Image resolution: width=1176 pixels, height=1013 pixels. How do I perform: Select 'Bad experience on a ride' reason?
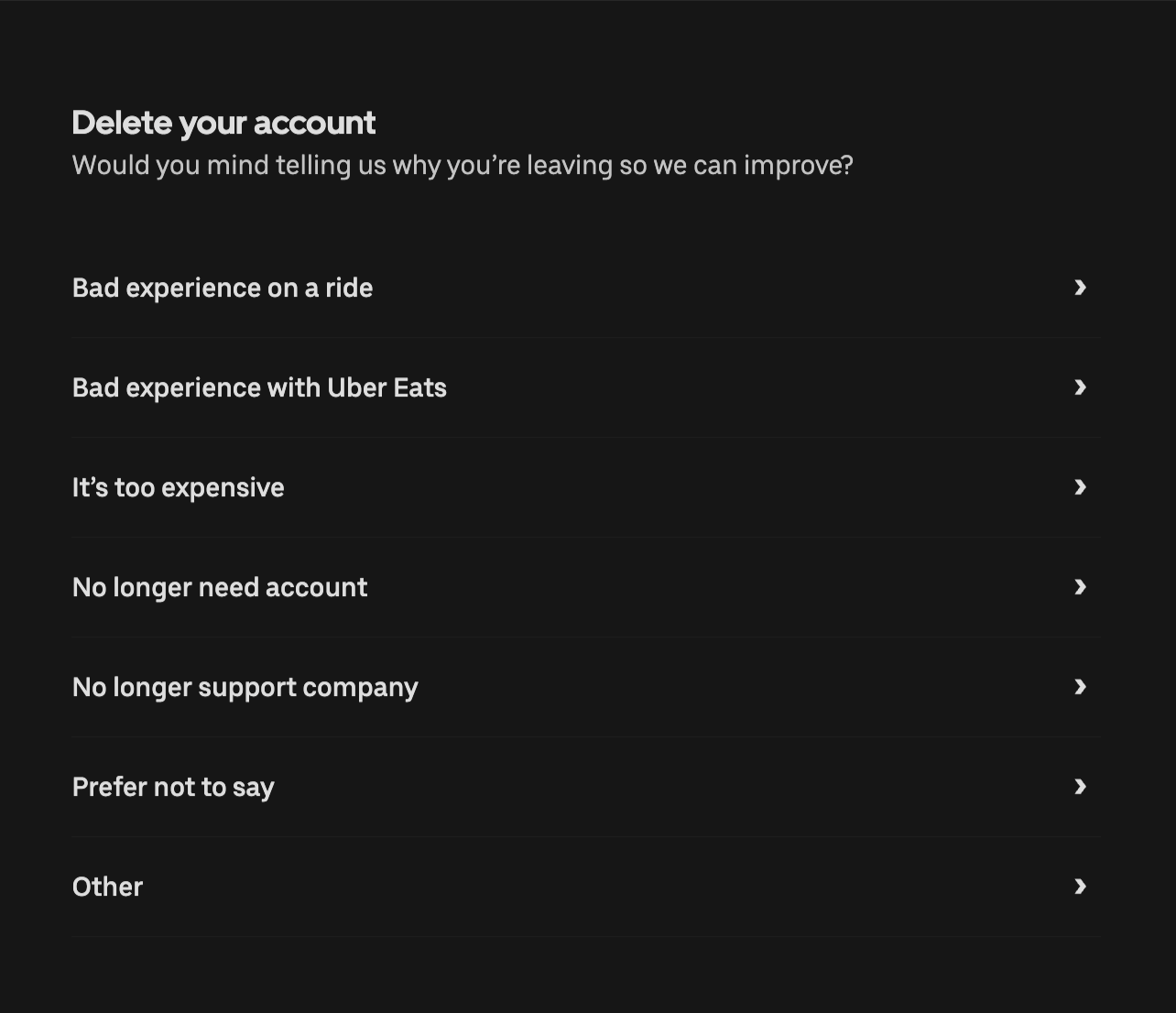point(223,288)
